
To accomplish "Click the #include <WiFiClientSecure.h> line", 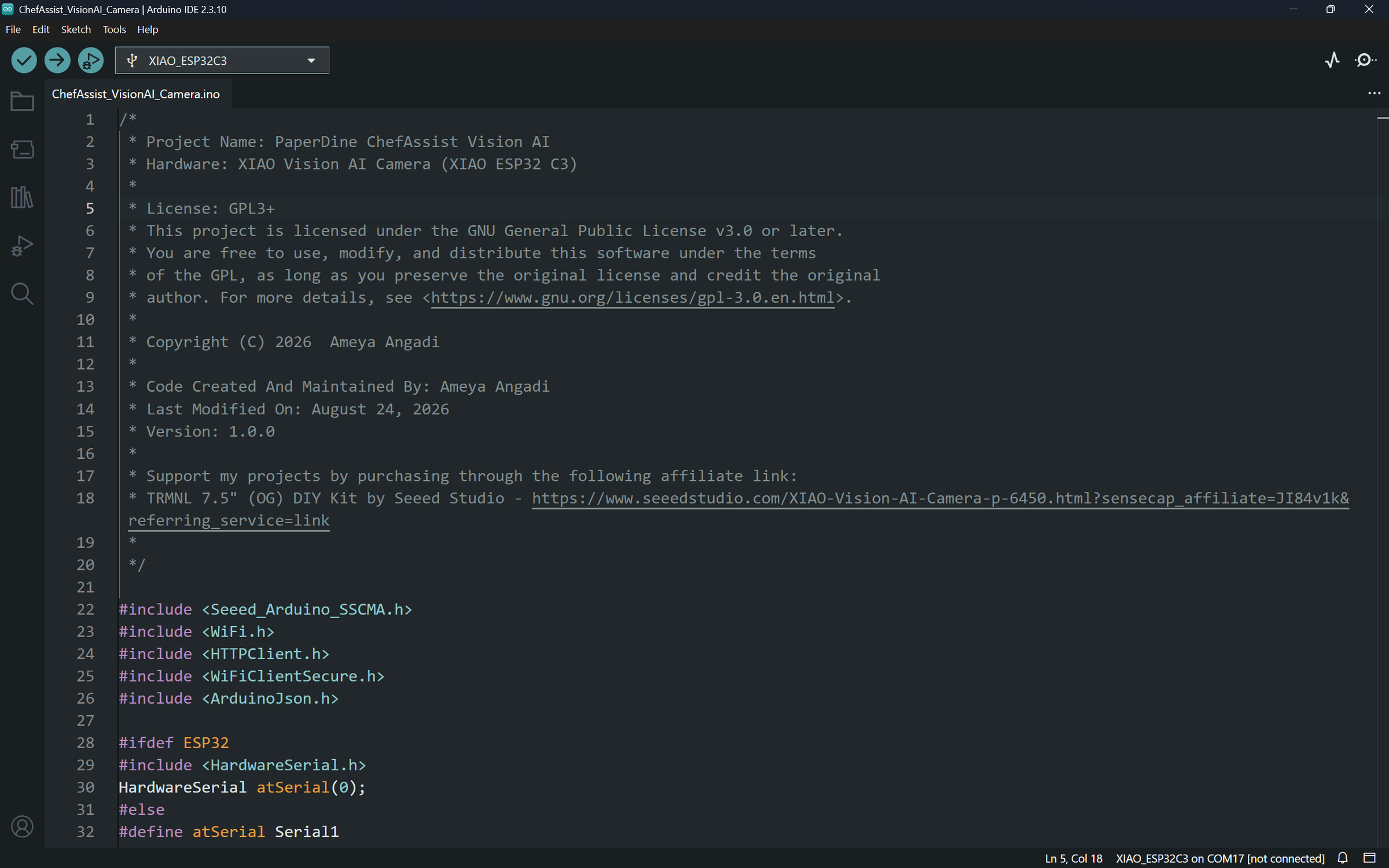I will coord(251,676).
